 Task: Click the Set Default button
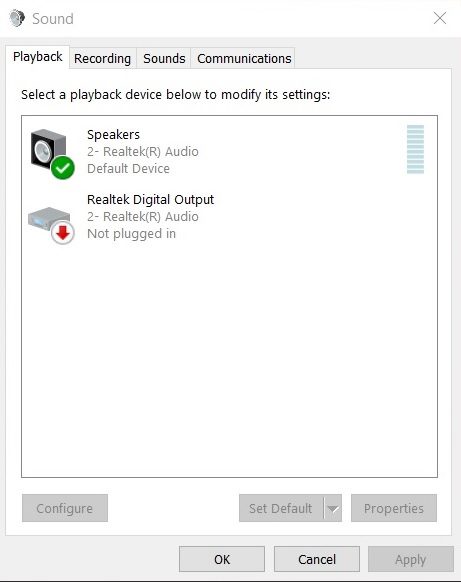click(281, 508)
